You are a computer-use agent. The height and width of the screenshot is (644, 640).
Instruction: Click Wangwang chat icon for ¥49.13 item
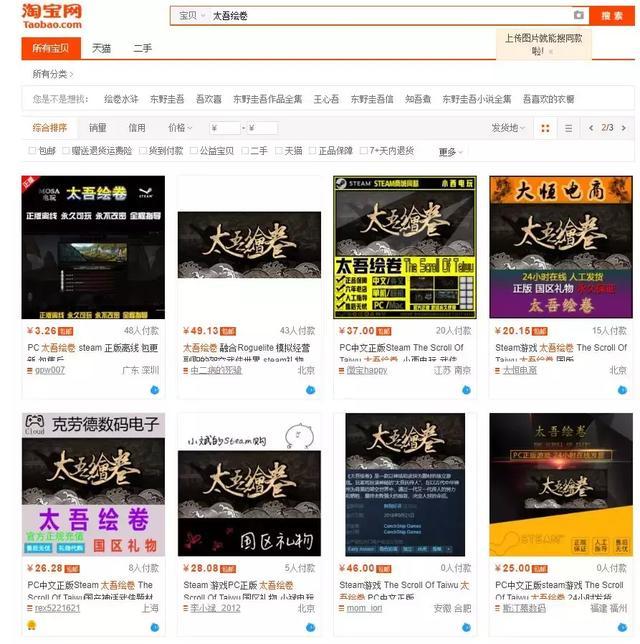point(311,390)
